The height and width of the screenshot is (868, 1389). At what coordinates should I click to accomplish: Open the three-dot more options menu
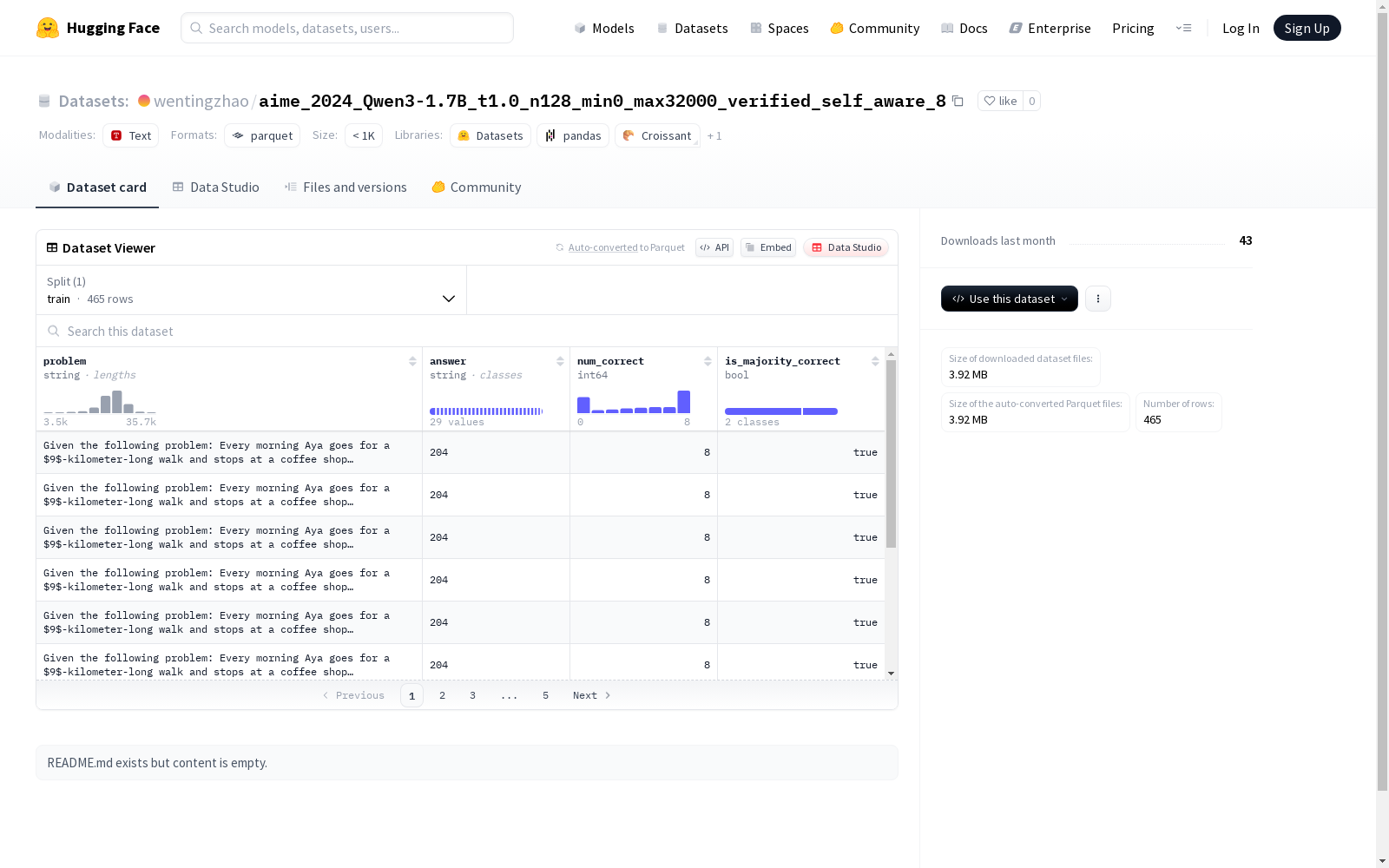[1098, 299]
